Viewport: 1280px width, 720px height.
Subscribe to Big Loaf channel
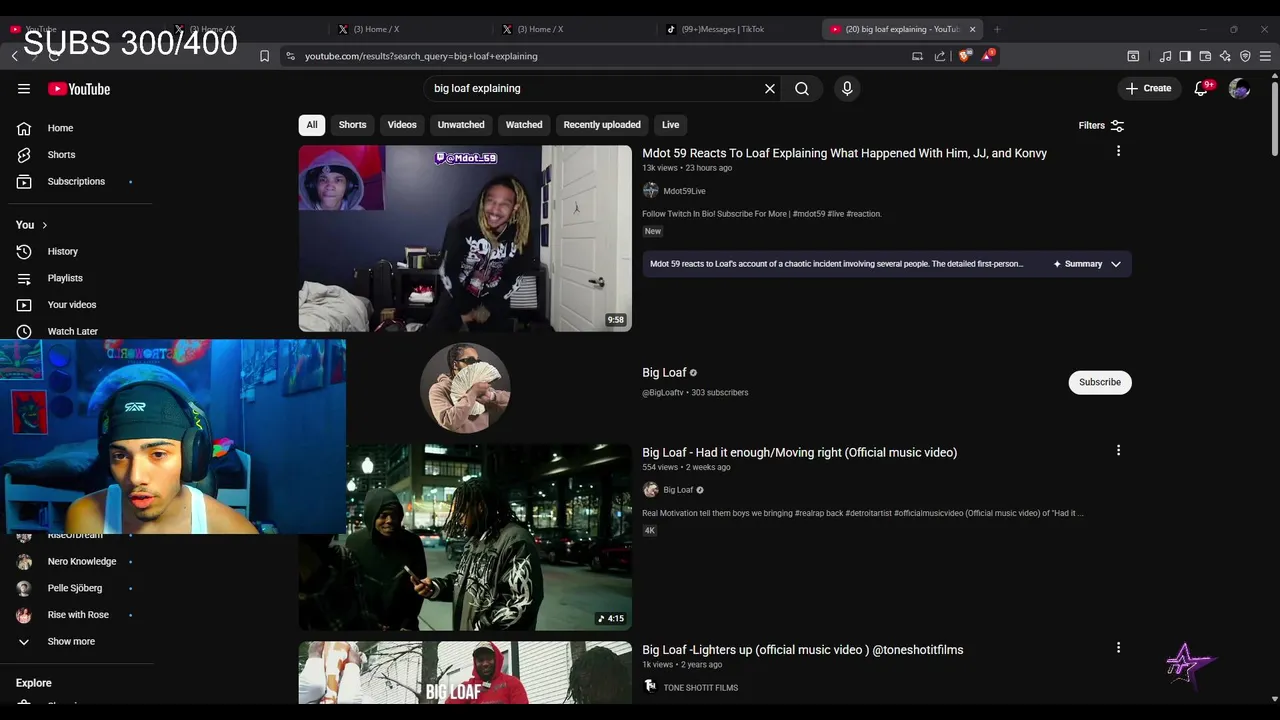click(1100, 382)
